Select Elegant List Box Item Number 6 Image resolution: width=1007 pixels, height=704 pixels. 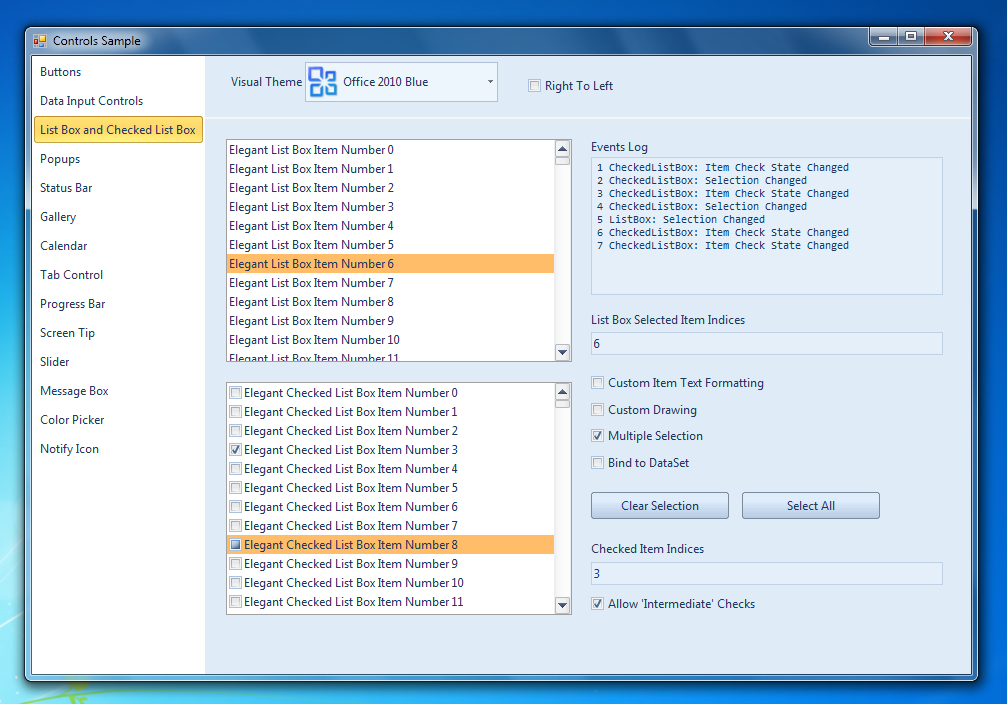pos(390,263)
